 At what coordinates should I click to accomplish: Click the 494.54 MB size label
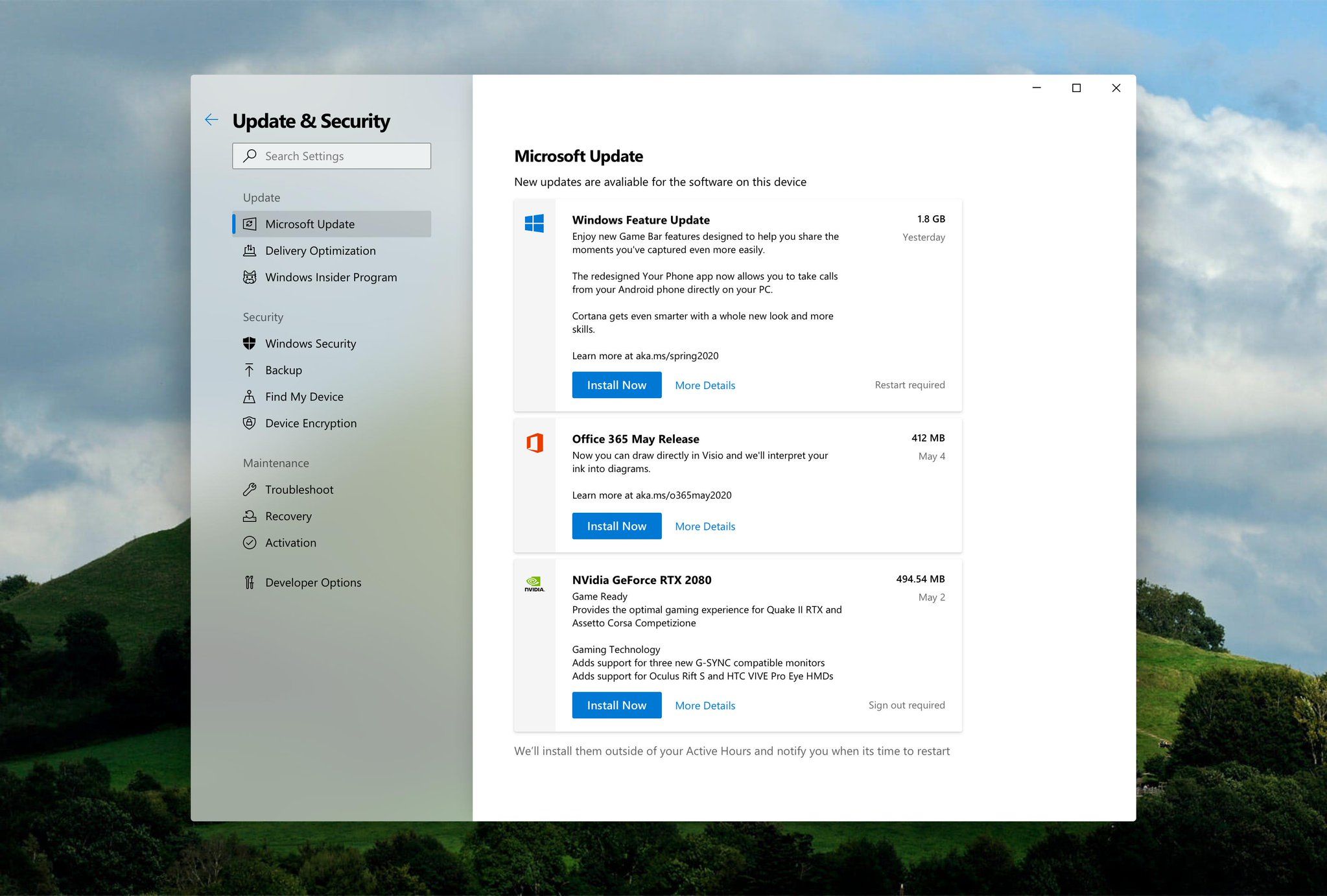(x=921, y=578)
